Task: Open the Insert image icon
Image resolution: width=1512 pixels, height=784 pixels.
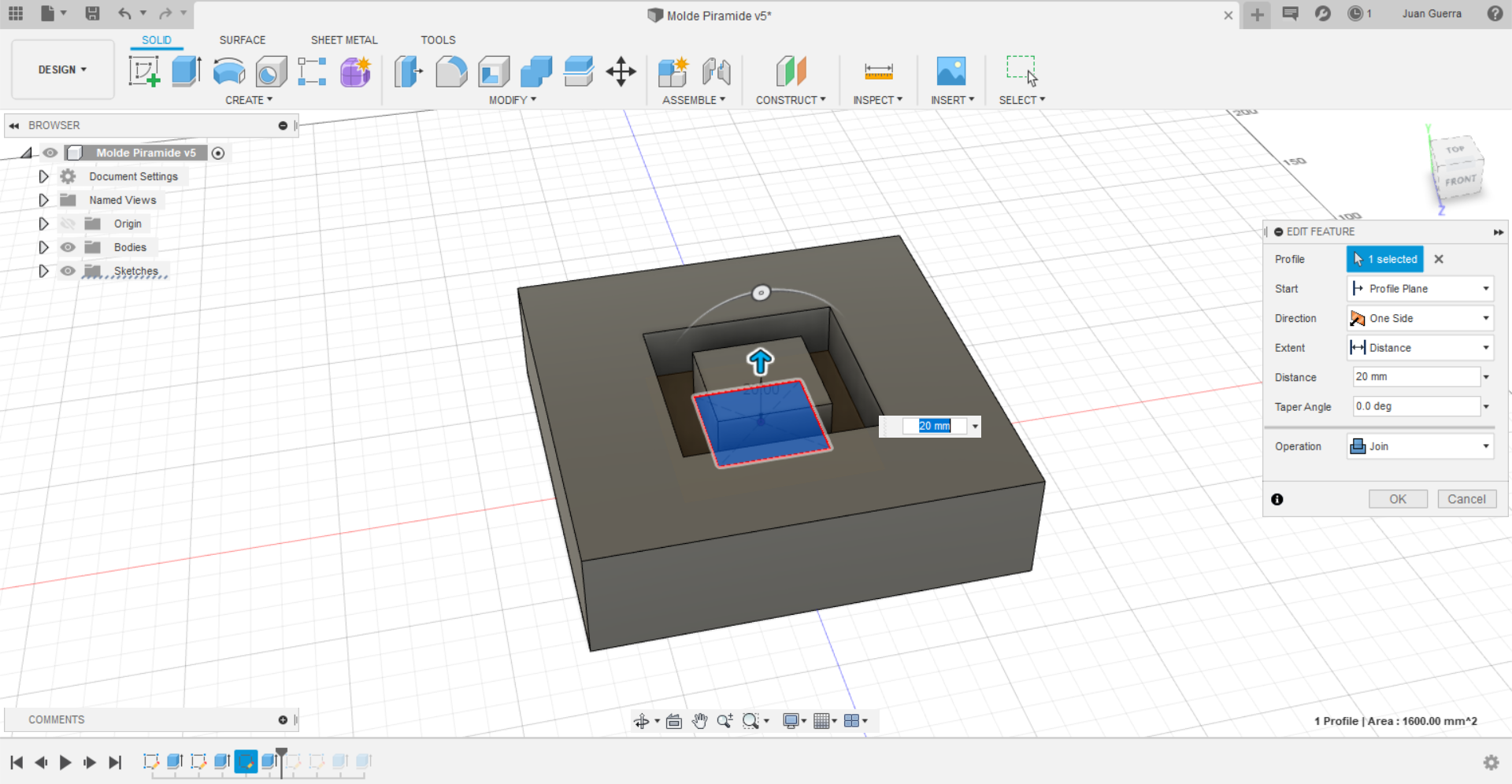Action: (x=951, y=71)
